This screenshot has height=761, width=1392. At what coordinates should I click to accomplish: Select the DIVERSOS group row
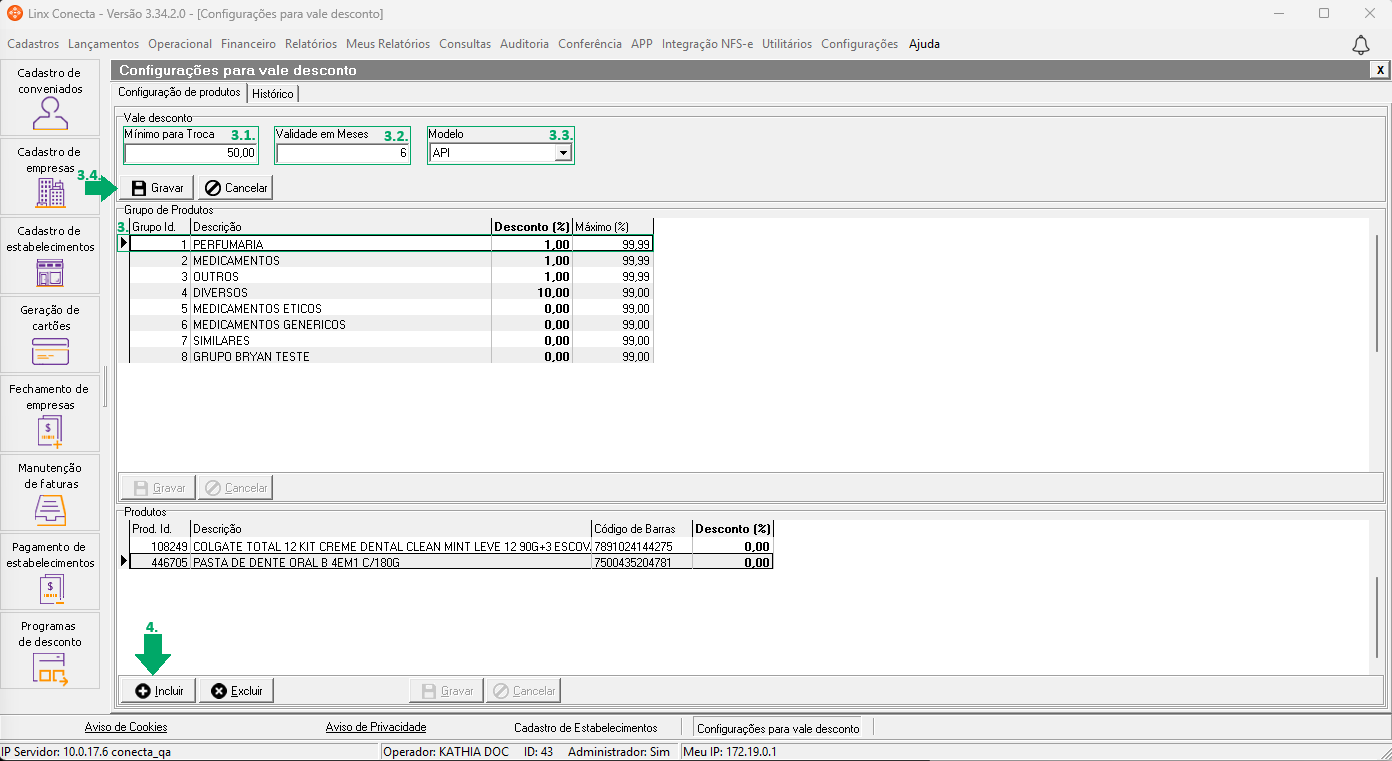point(392,292)
